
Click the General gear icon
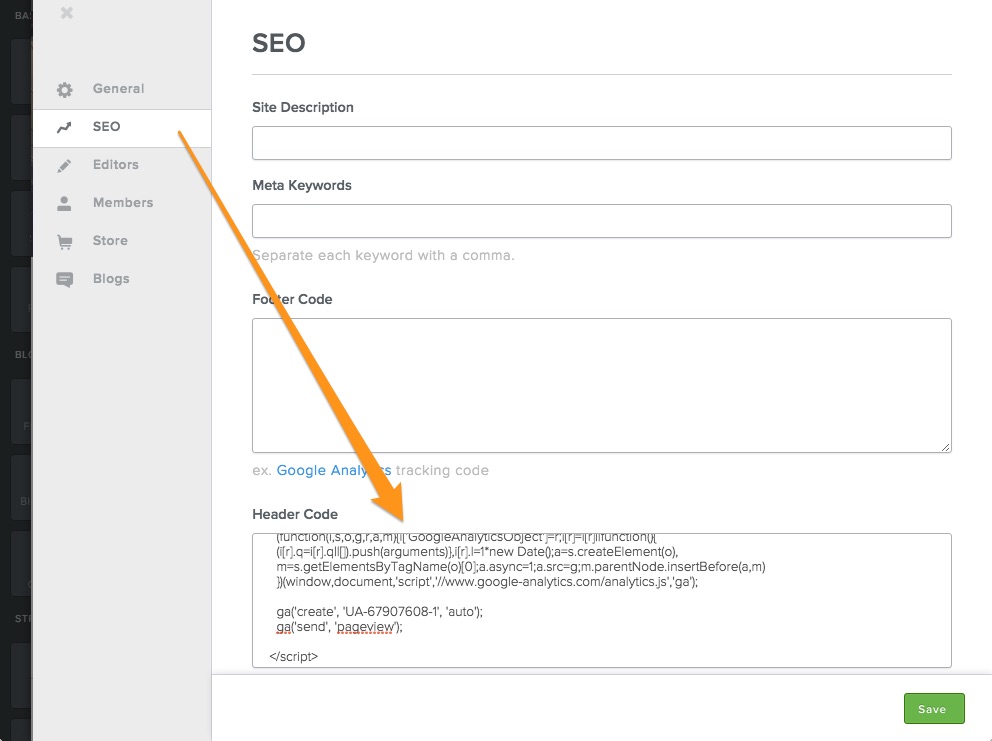coord(65,89)
